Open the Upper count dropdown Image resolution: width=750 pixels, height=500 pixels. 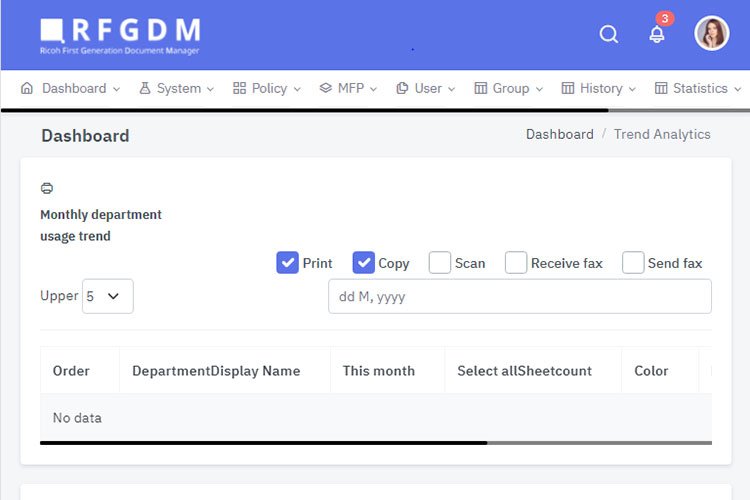[x=107, y=296]
